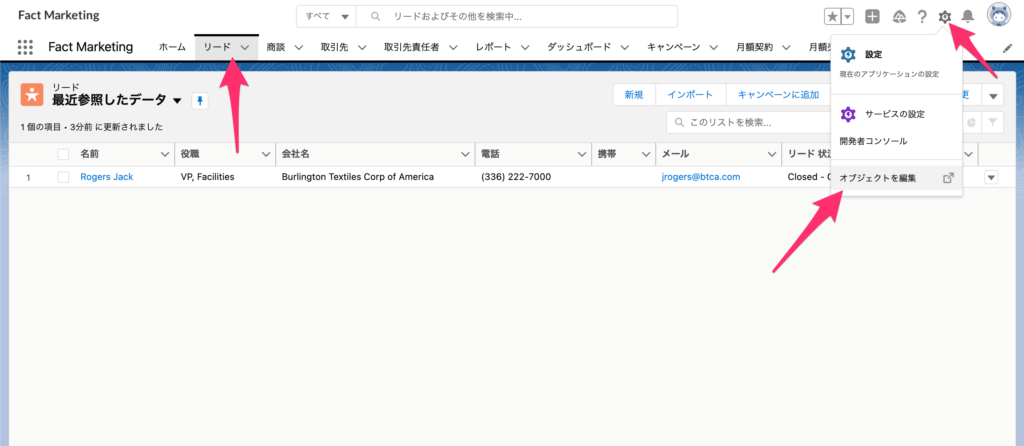Open the すべて search scope dropdown
1024x446 pixels.
point(327,16)
